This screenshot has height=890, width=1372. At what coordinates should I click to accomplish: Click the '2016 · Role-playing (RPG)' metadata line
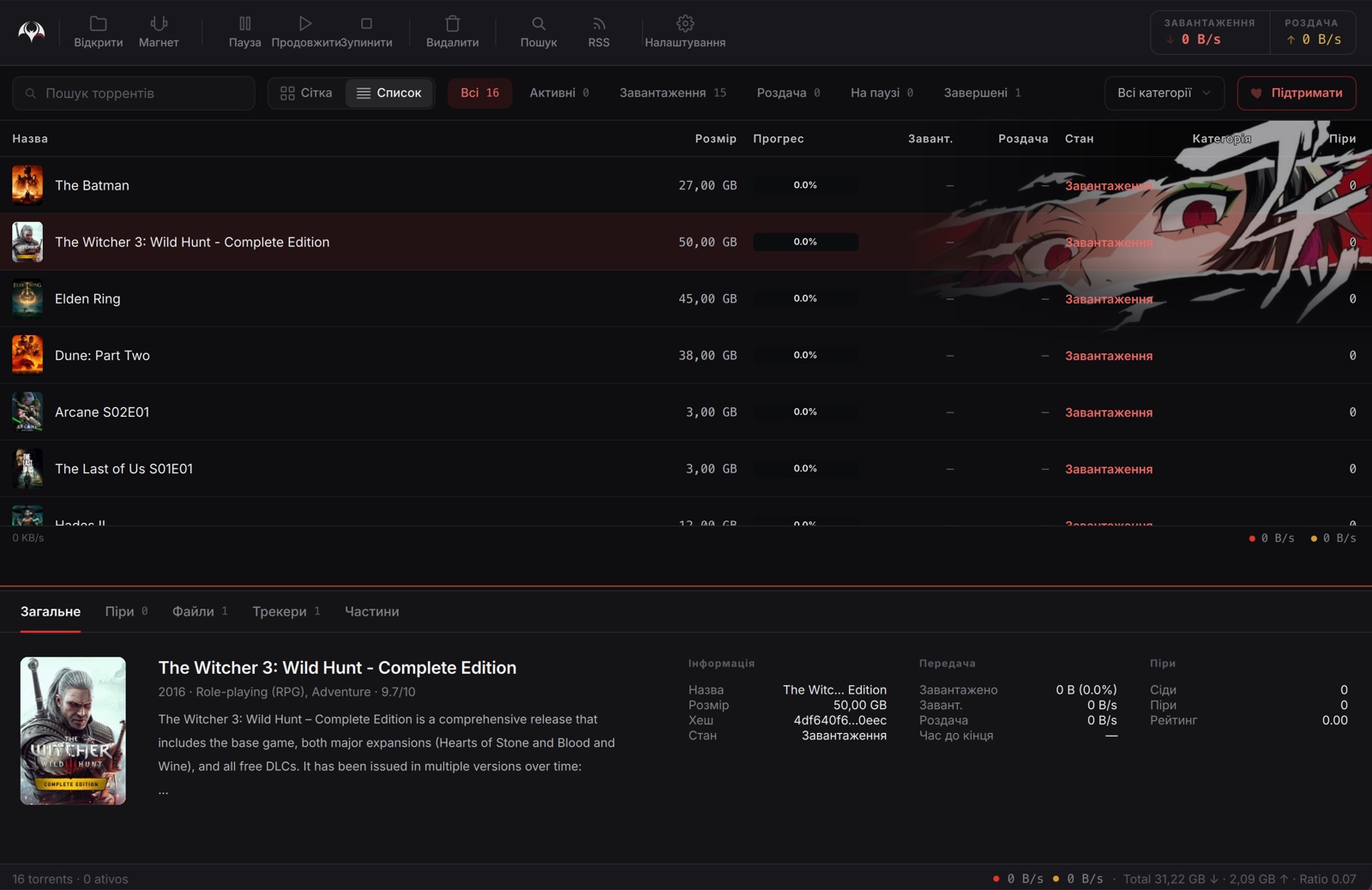click(286, 692)
